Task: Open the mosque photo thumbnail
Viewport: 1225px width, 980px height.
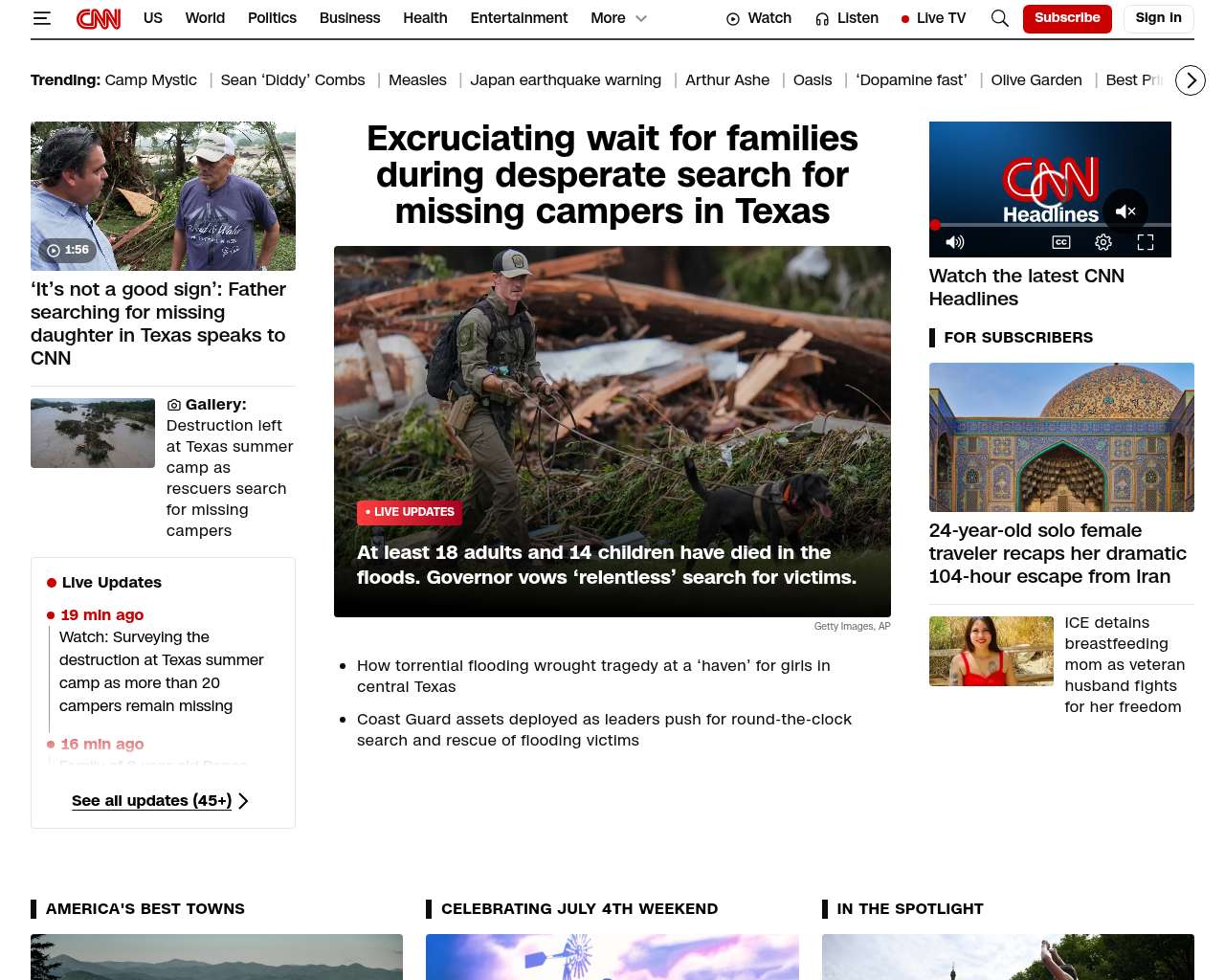Action: 1061,437
